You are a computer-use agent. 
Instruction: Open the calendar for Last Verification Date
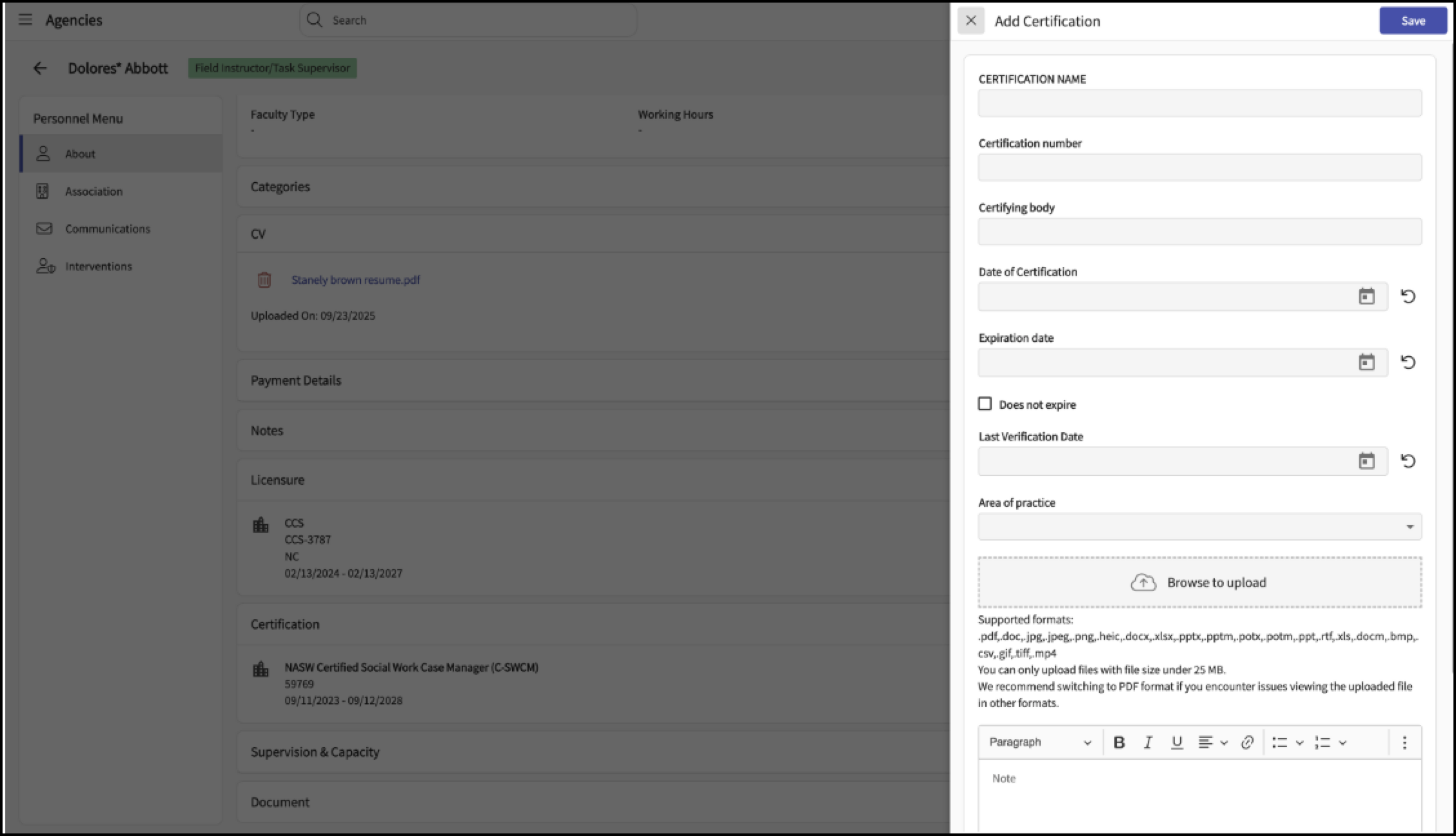[1366, 461]
